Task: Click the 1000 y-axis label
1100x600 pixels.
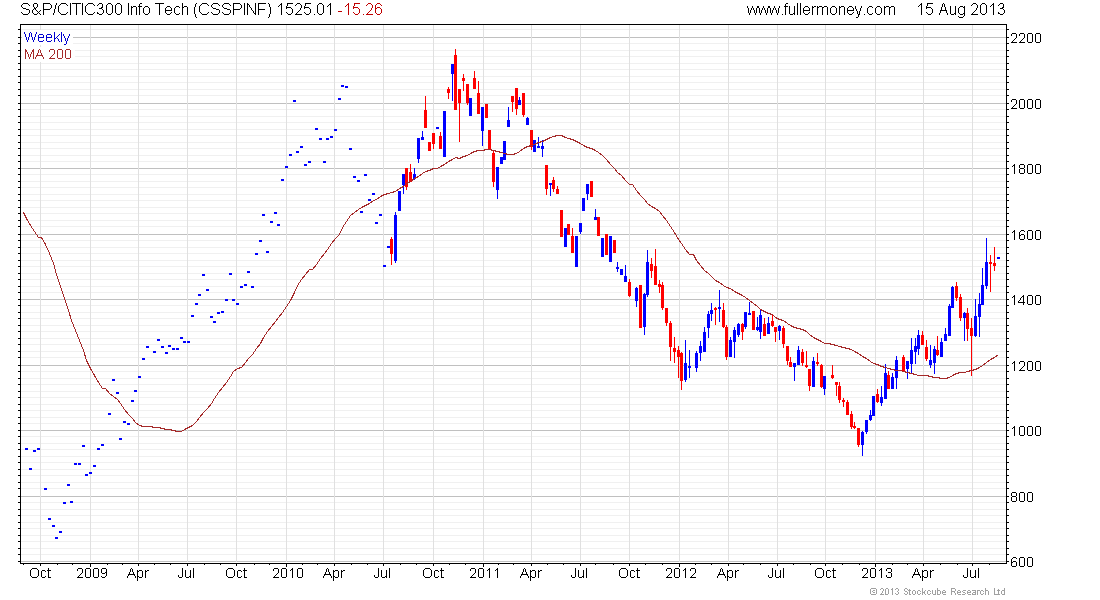Action: click(1026, 432)
